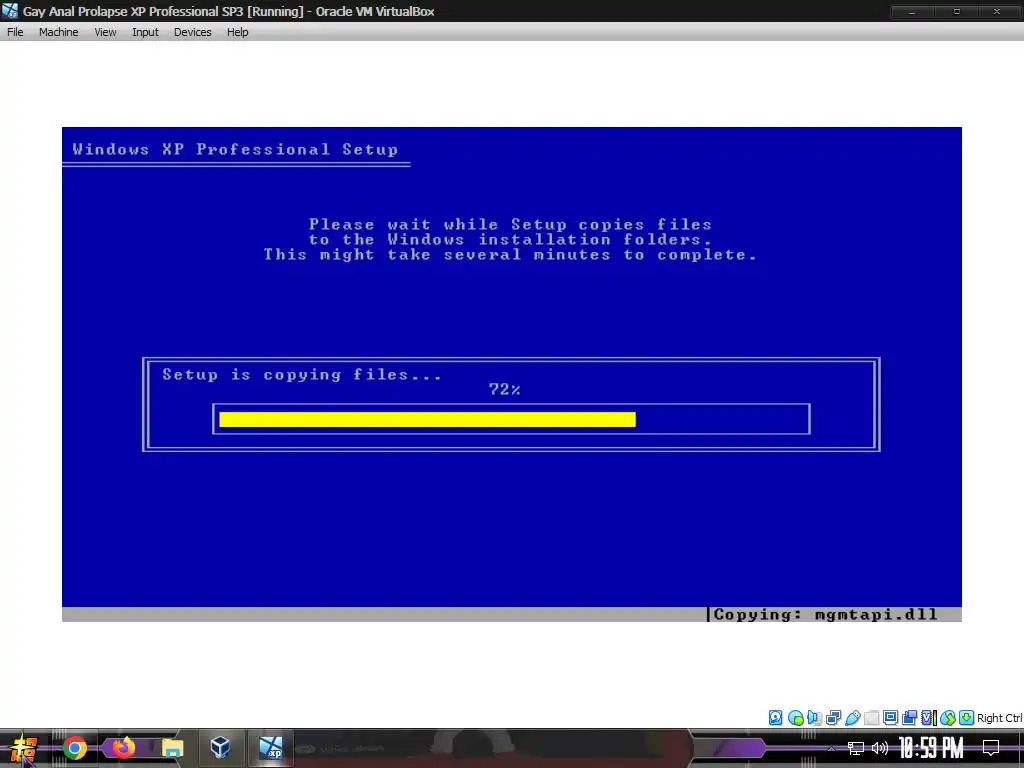Click the yellow copy progress bar
Screen dimensions: 1024x768
click(x=427, y=419)
